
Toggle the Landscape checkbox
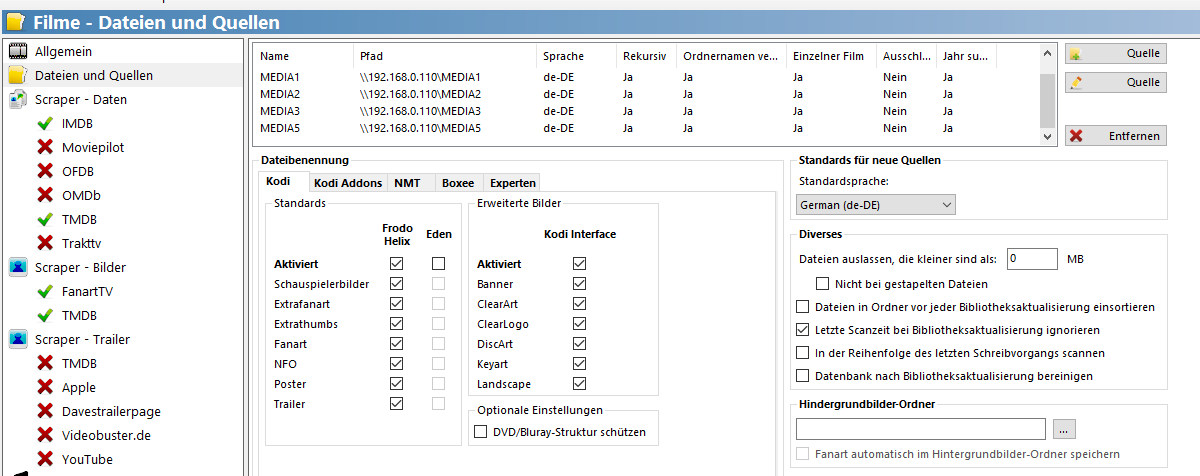tap(579, 384)
